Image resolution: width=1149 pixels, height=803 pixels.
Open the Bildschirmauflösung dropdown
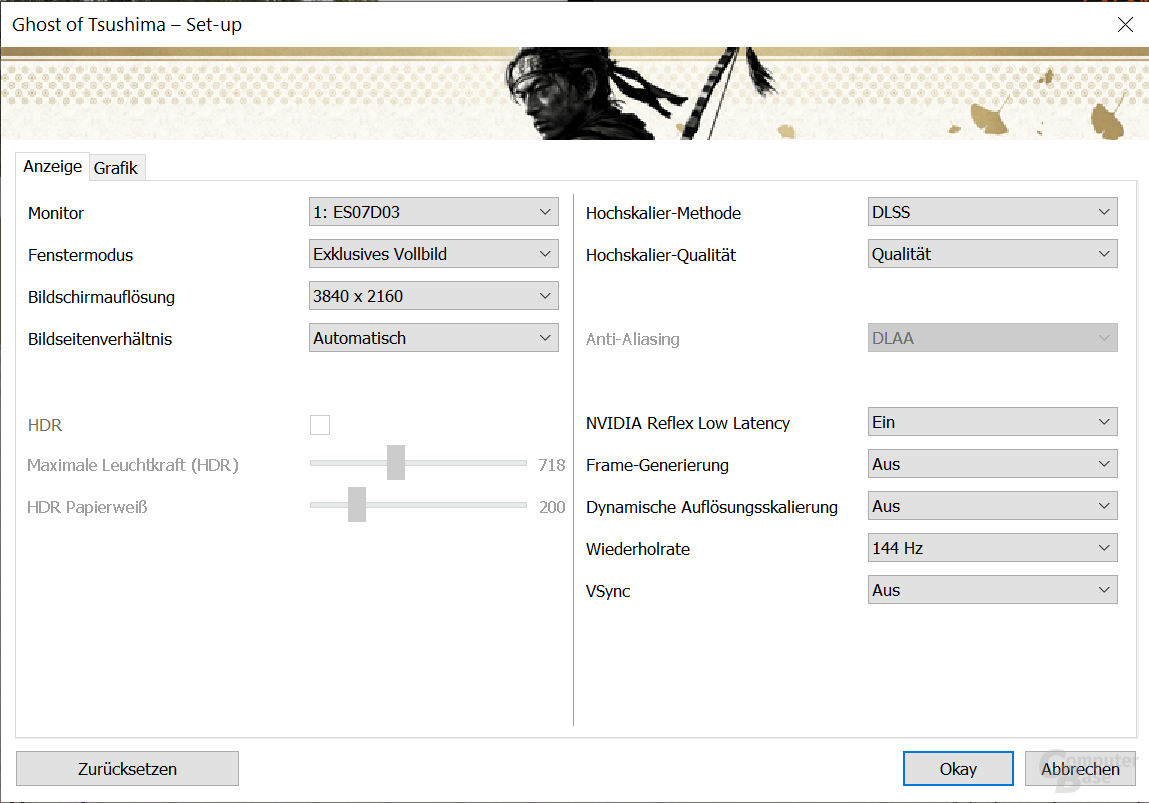pos(434,296)
